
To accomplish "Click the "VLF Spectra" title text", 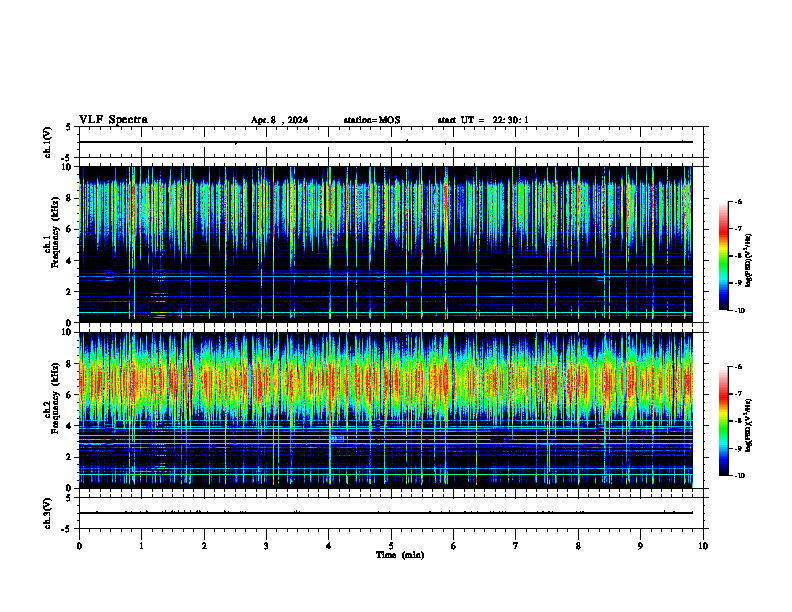I will tap(113, 120).
